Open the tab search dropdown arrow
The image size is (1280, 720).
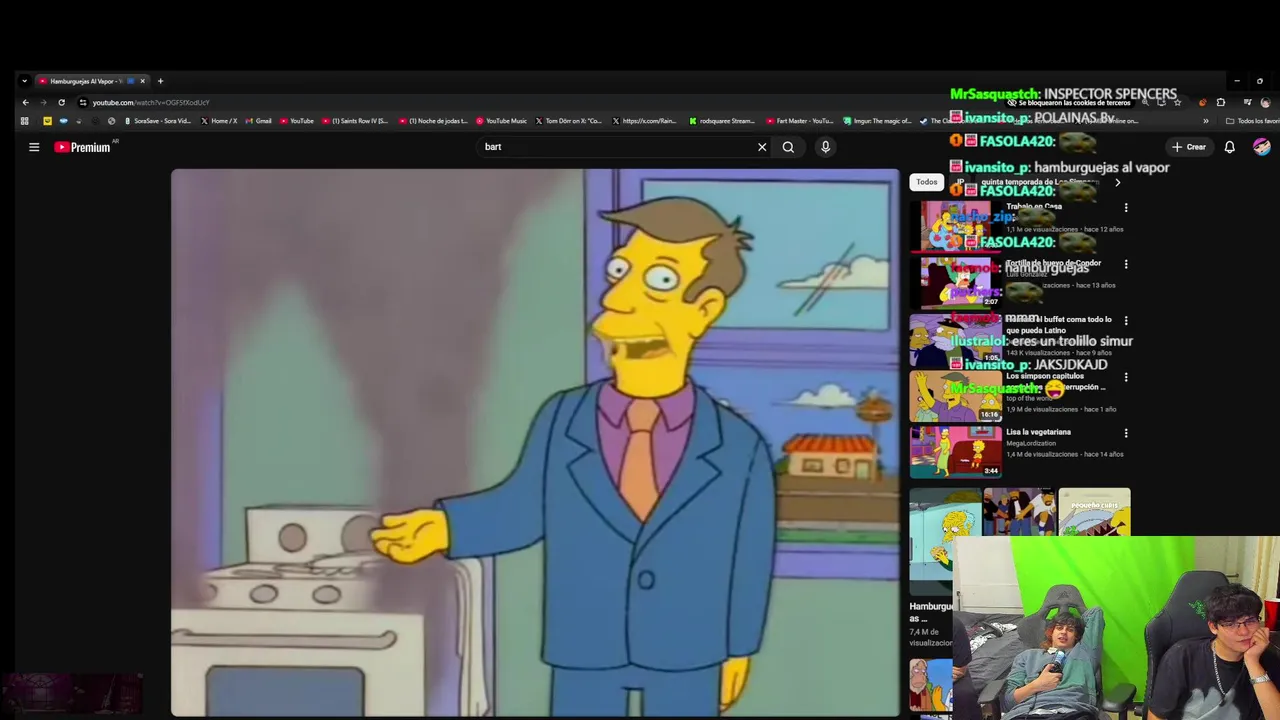coord(24,81)
